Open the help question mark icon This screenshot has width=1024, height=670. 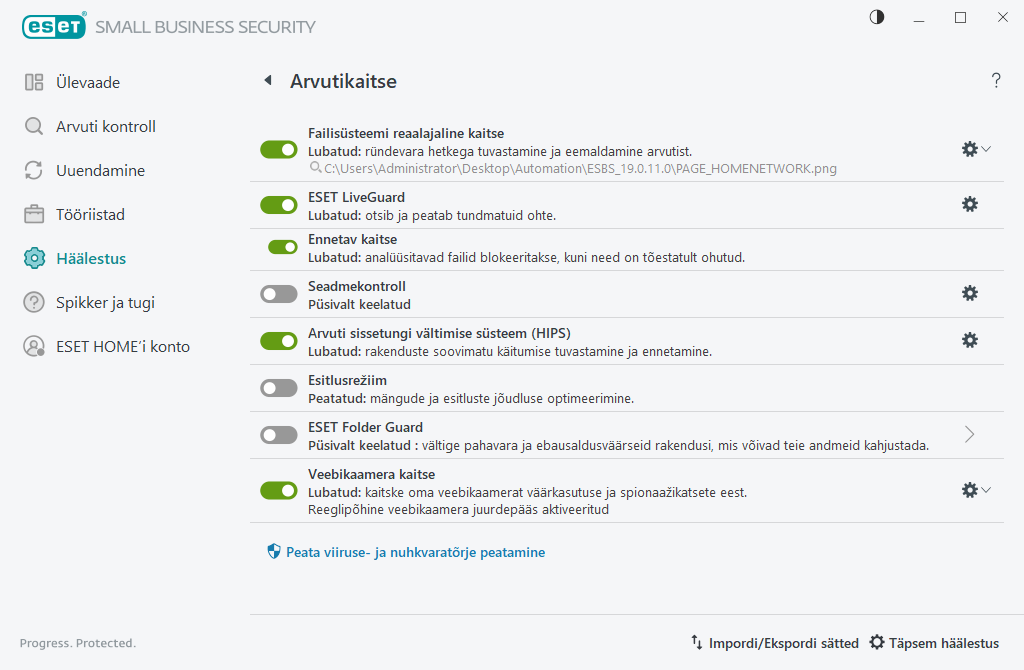[x=996, y=81]
